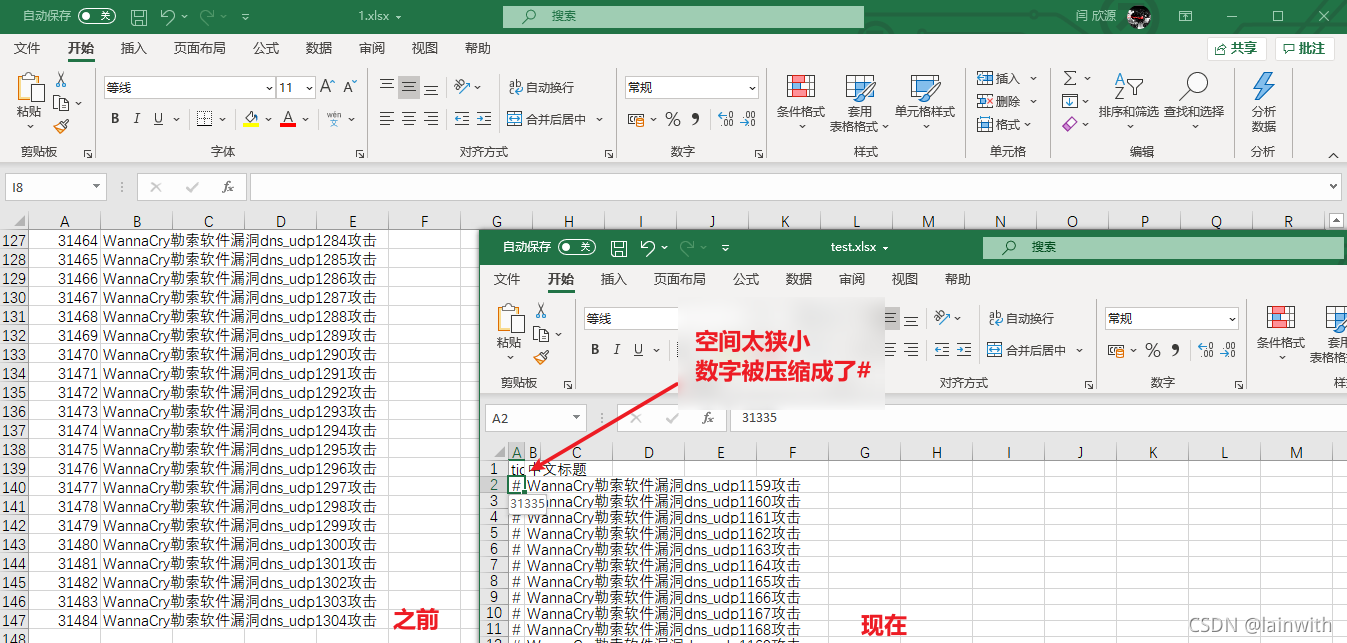Click percent style icon in 1.xlsx ribbon
1347x643 pixels.
point(673,119)
